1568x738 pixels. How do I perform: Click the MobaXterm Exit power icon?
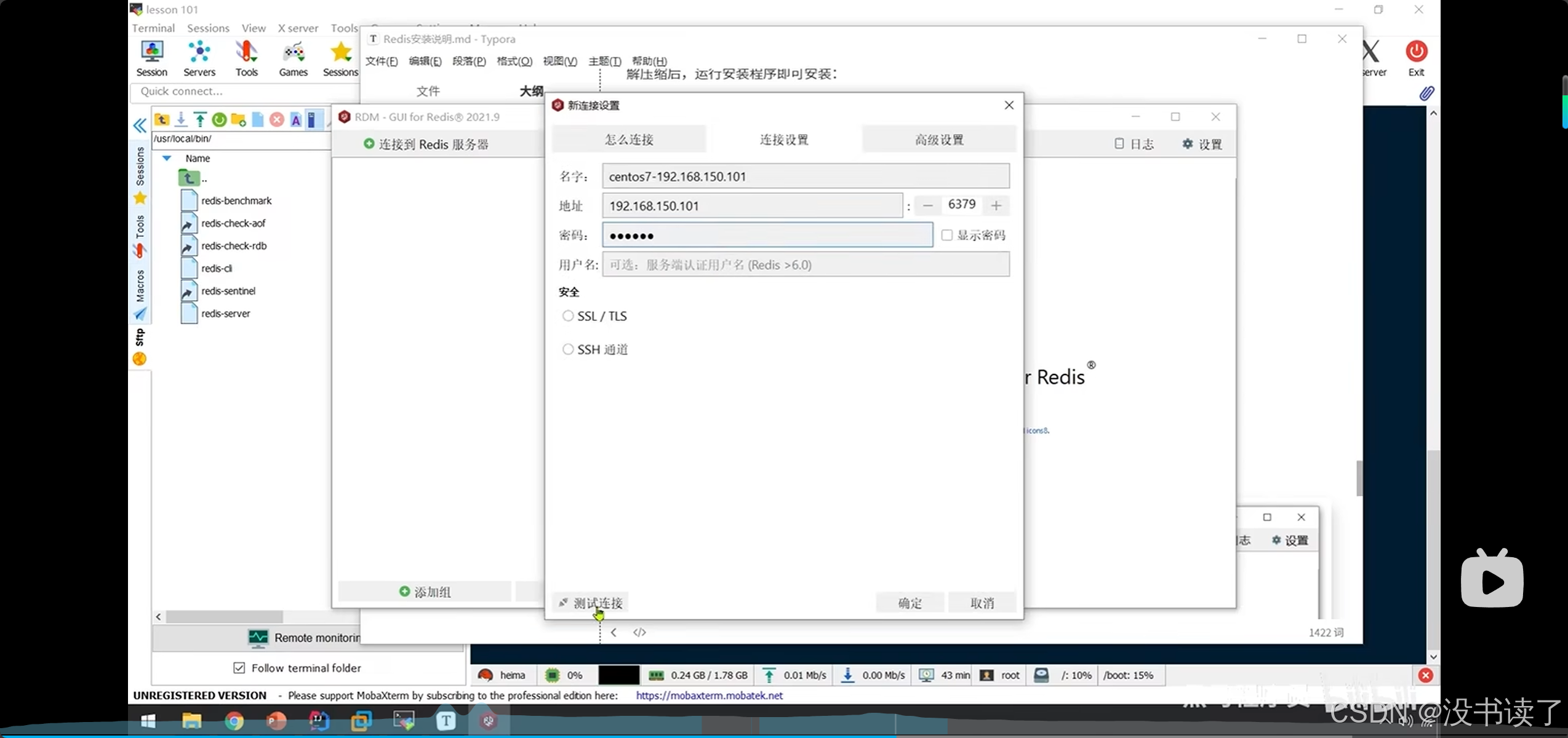1416,52
